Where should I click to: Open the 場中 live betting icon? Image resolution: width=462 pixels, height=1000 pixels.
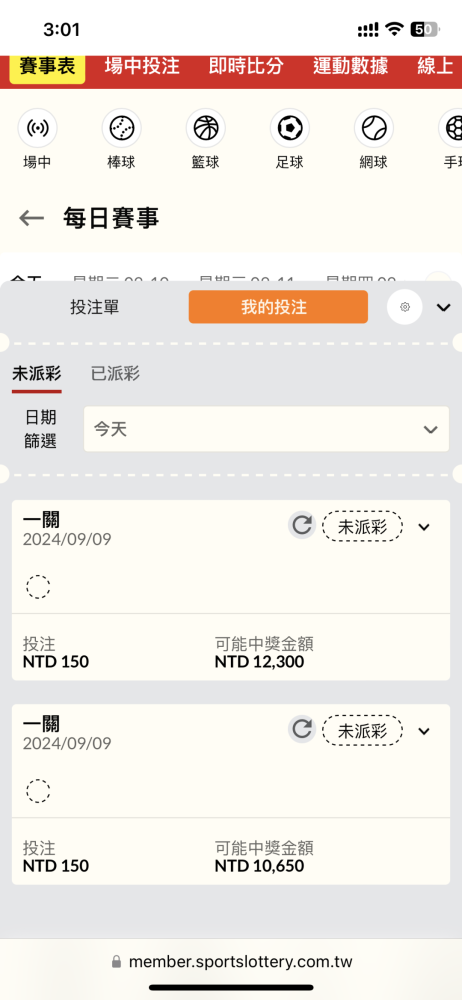coord(37,128)
